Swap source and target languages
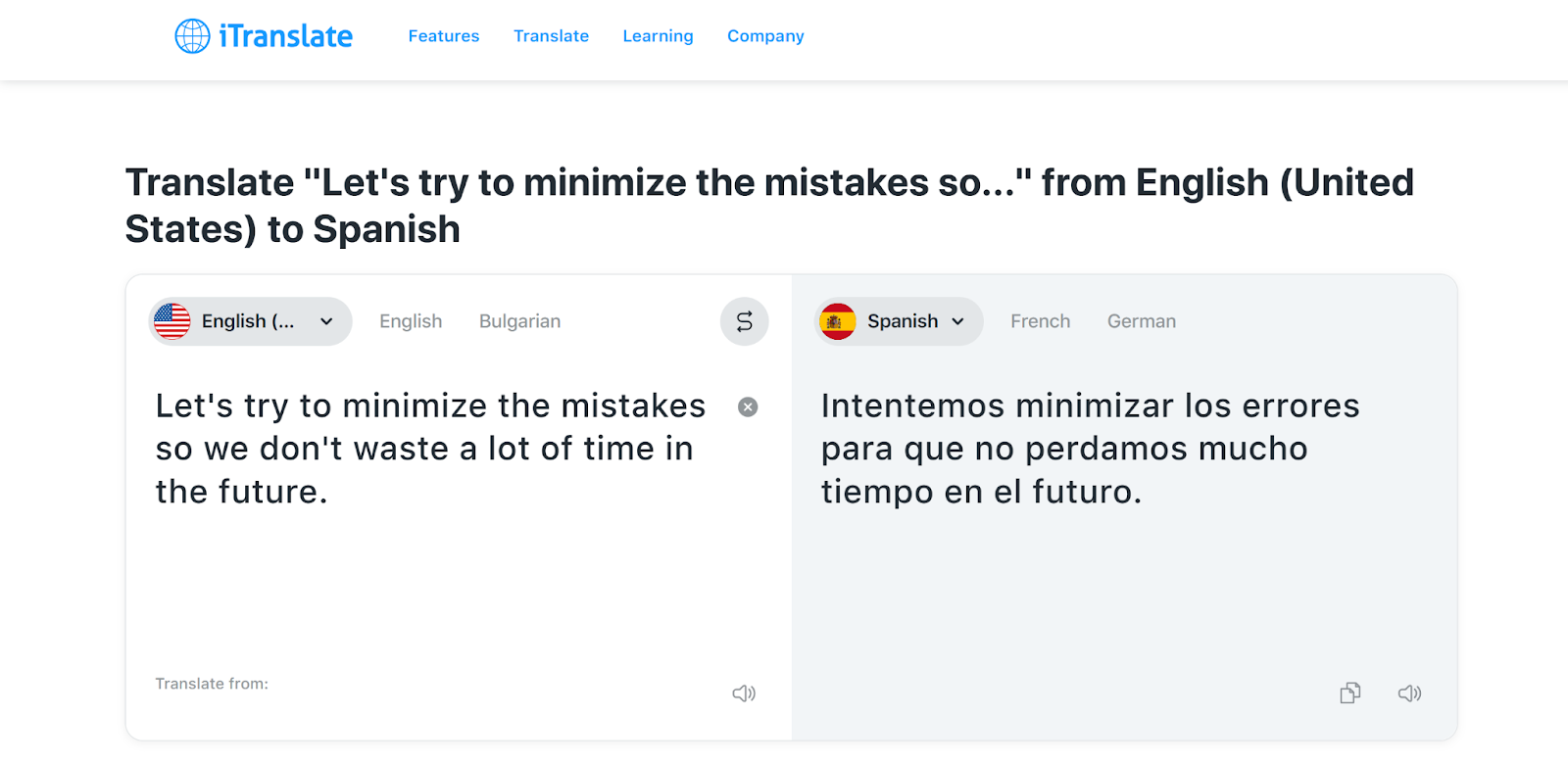This screenshot has height=764, width=1568. pyautogui.click(x=745, y=321)
